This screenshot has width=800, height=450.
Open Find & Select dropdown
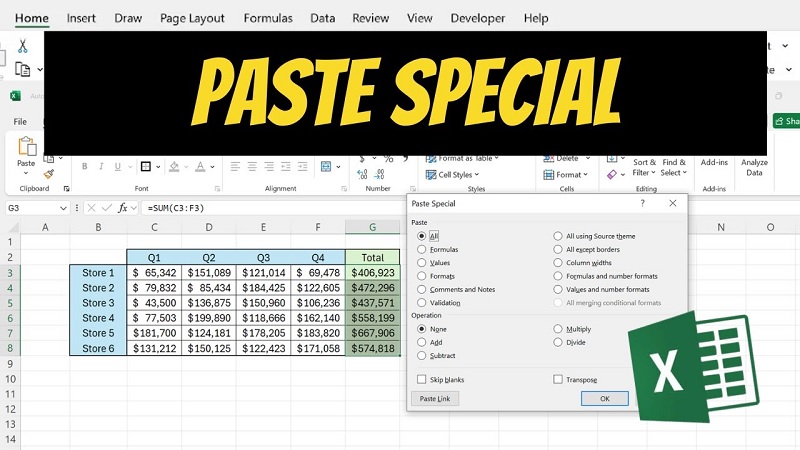coord(673,167)
